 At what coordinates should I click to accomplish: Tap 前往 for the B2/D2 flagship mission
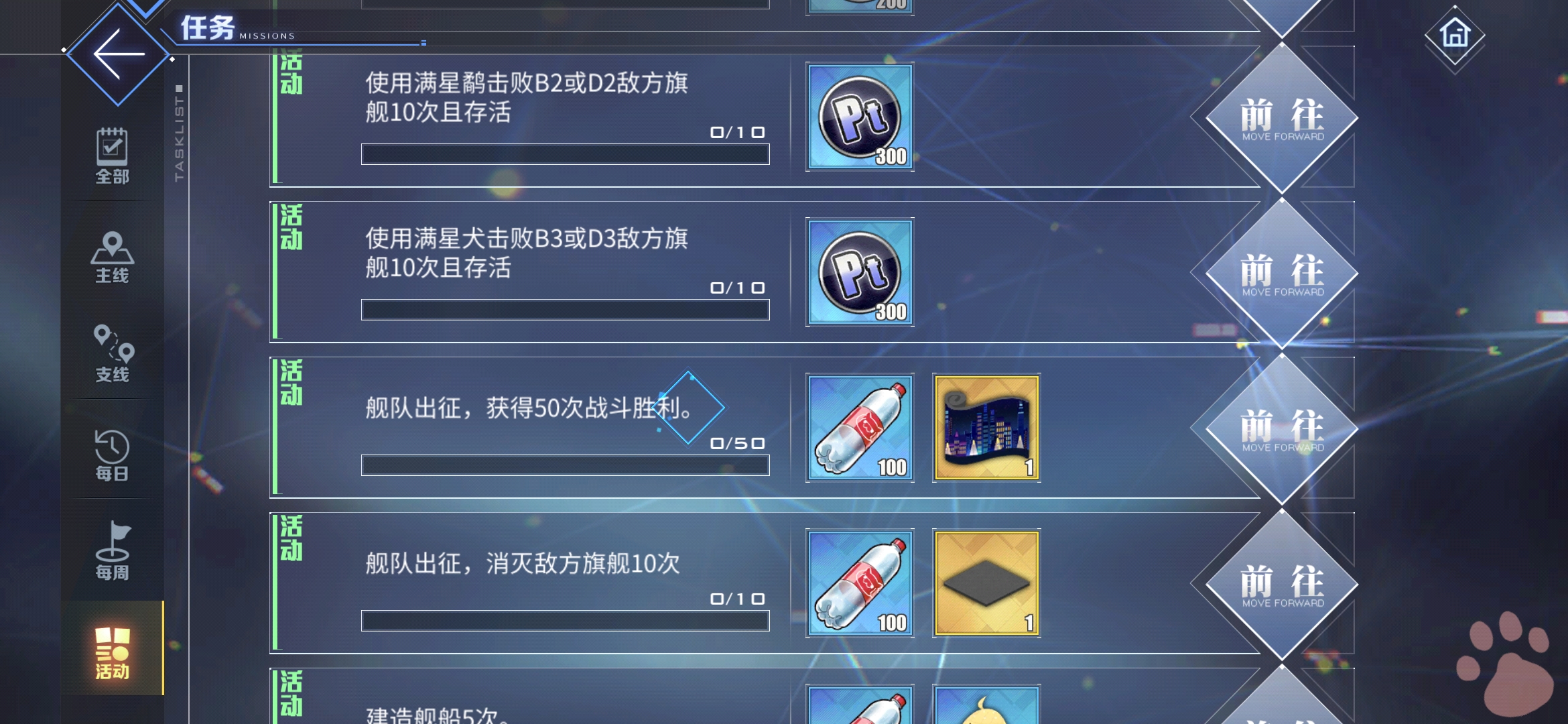(x=1282, y=118)
